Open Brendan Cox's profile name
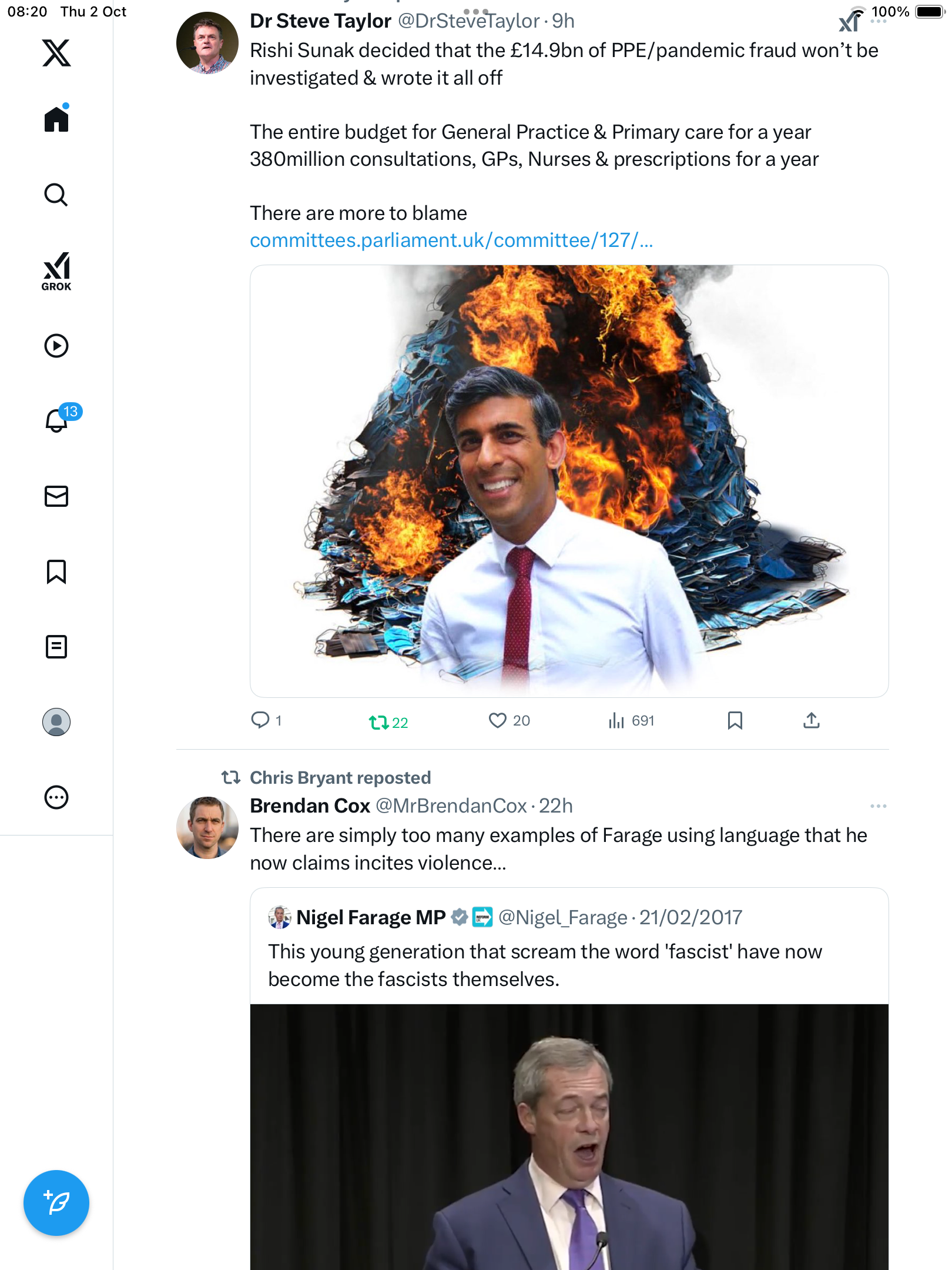The height and width of the screenshot is (1270, 952). click(x=310, y=806)
